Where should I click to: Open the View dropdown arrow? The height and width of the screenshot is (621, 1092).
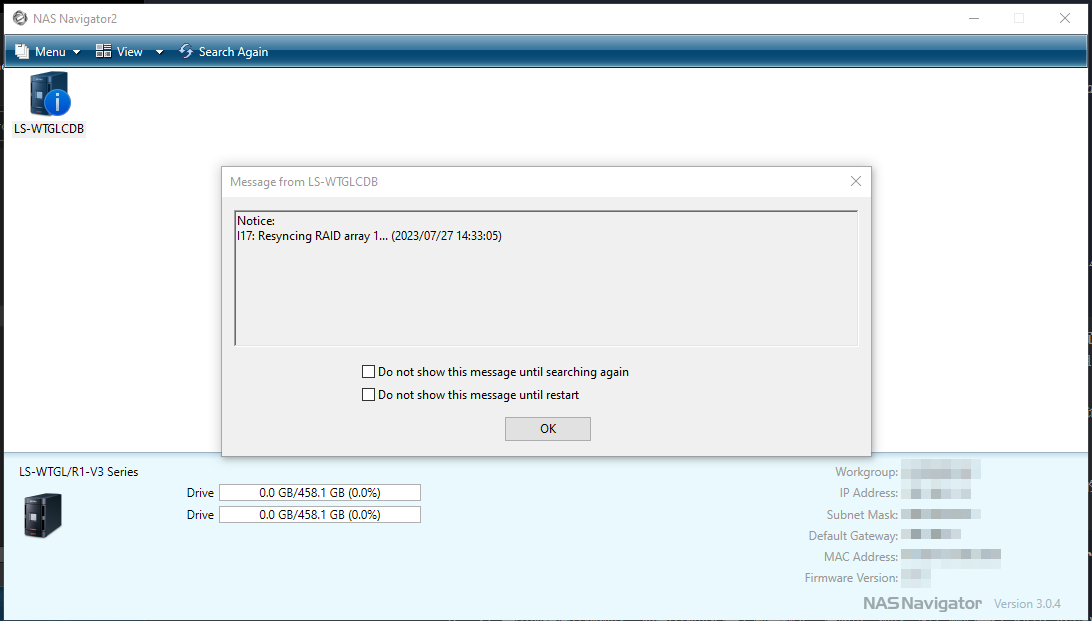tap(158, 51)
